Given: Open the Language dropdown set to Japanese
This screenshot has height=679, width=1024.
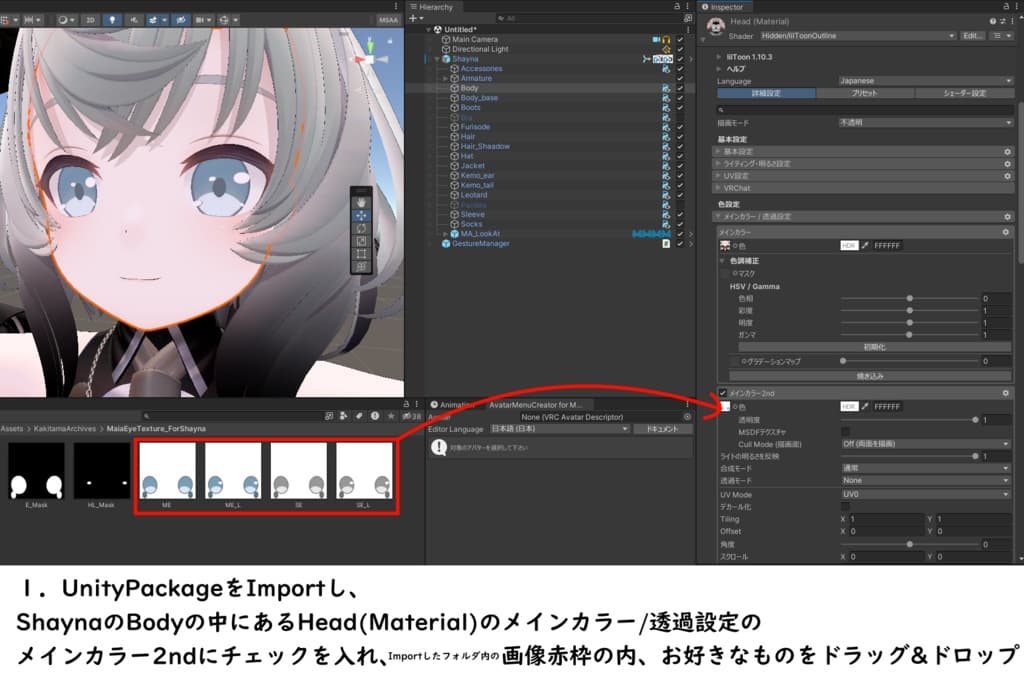Looking at the screenshot, I should coord(925,80).
